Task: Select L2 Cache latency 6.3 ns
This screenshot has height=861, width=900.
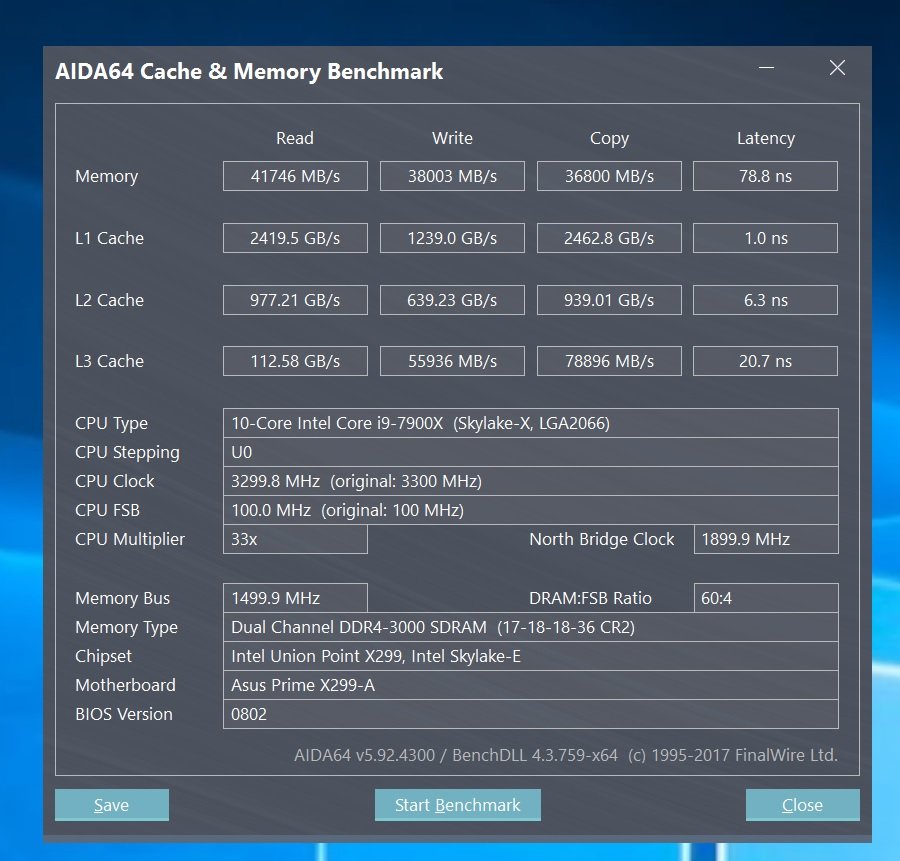Action: click(765, 300)
